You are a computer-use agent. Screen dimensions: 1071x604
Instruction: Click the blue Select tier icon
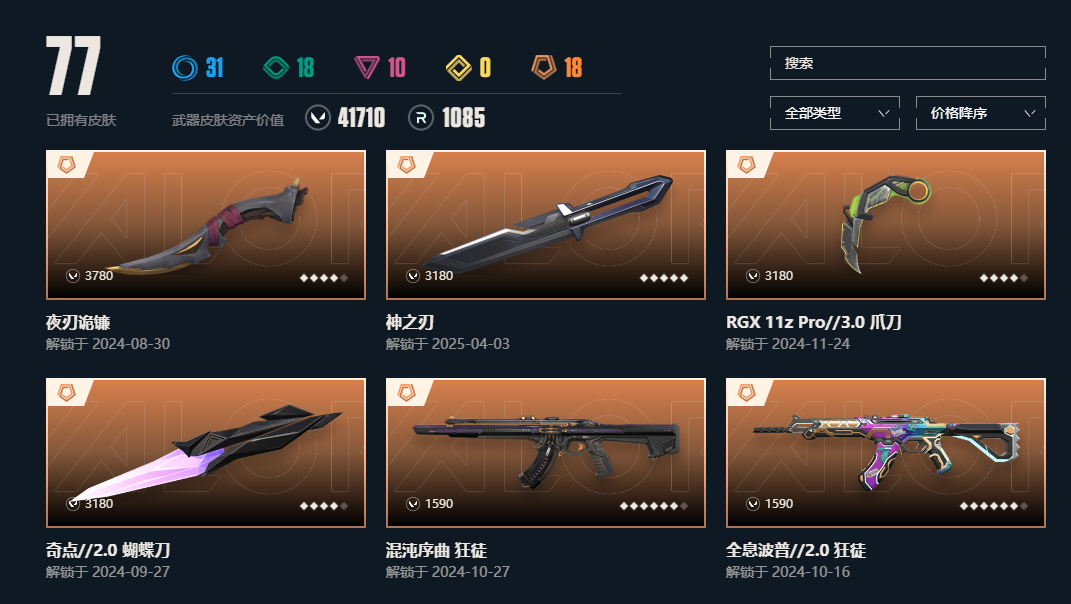[184, 68]
